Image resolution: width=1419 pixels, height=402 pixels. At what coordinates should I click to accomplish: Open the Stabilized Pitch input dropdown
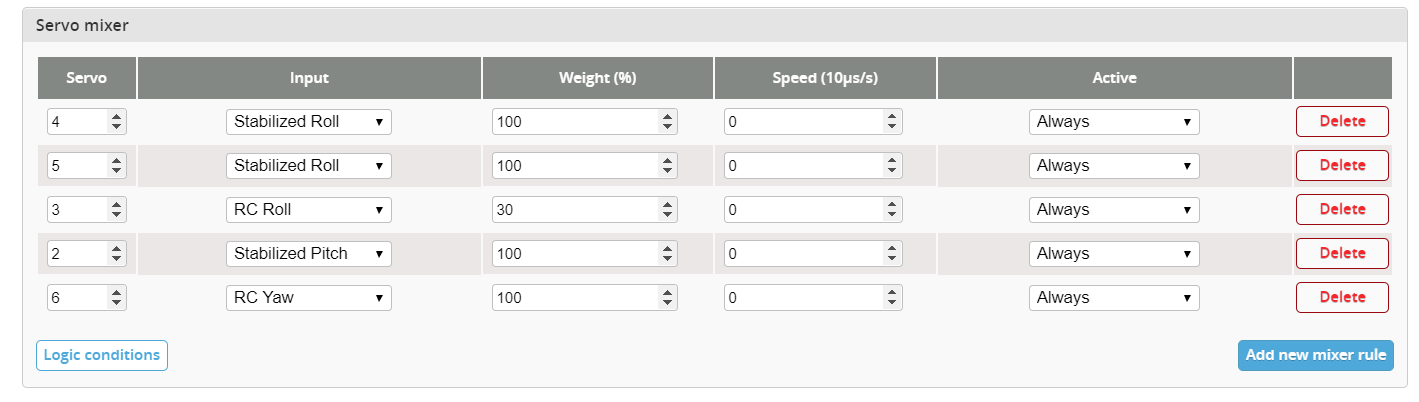[x=308, y=254]
